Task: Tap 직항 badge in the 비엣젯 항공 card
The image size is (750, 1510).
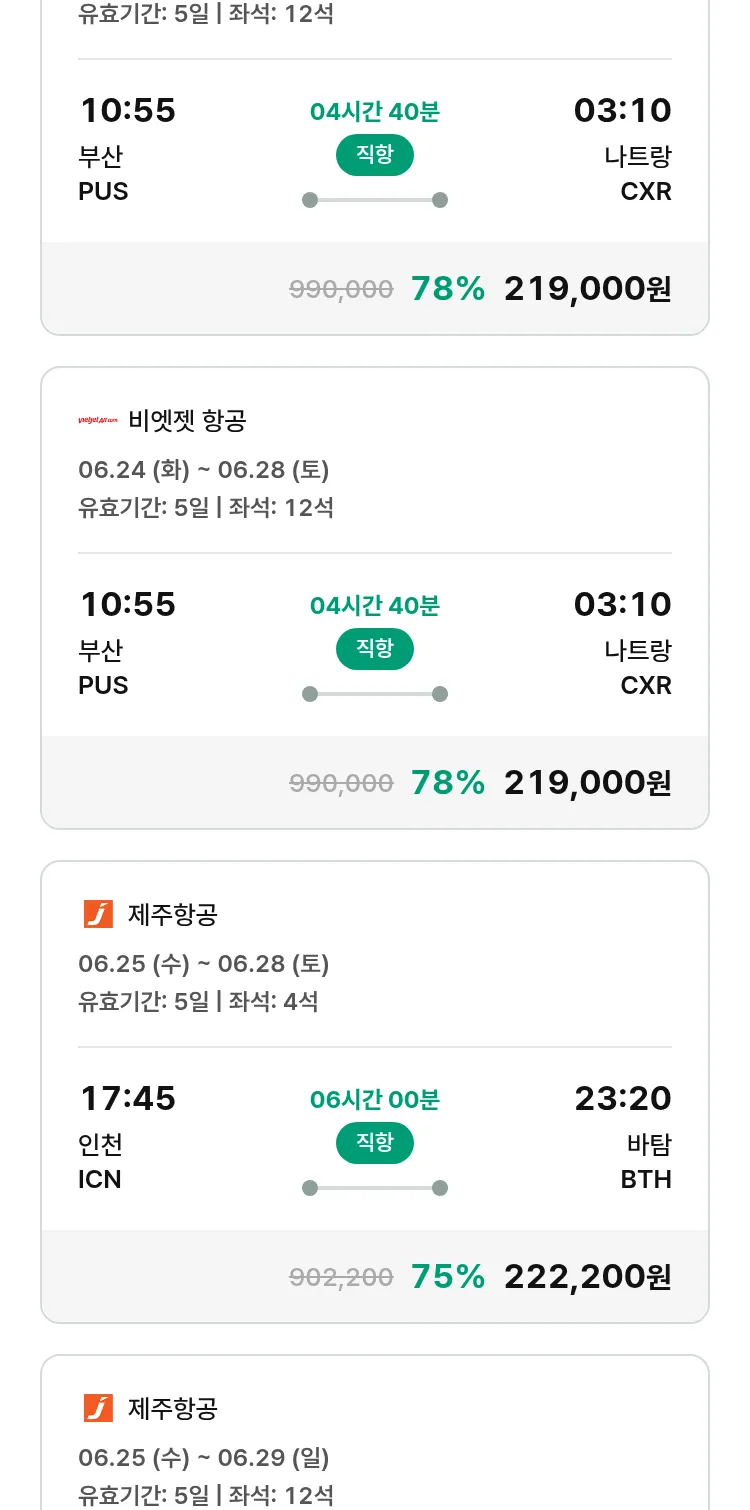Action: 374,649
